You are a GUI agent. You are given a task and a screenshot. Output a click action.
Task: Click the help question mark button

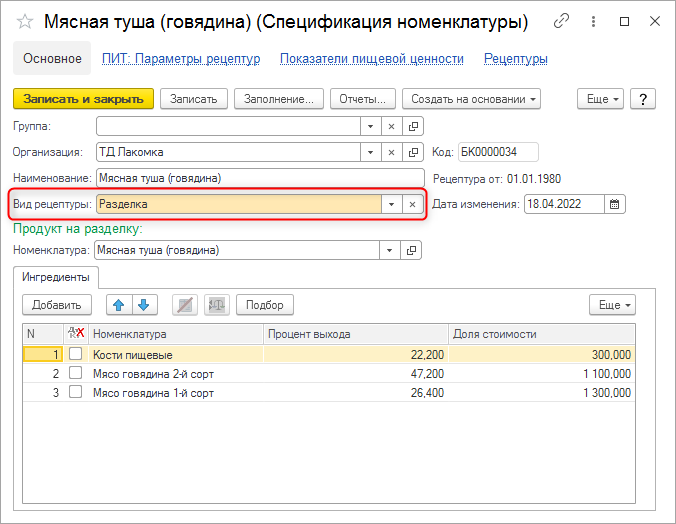(641, 98)
